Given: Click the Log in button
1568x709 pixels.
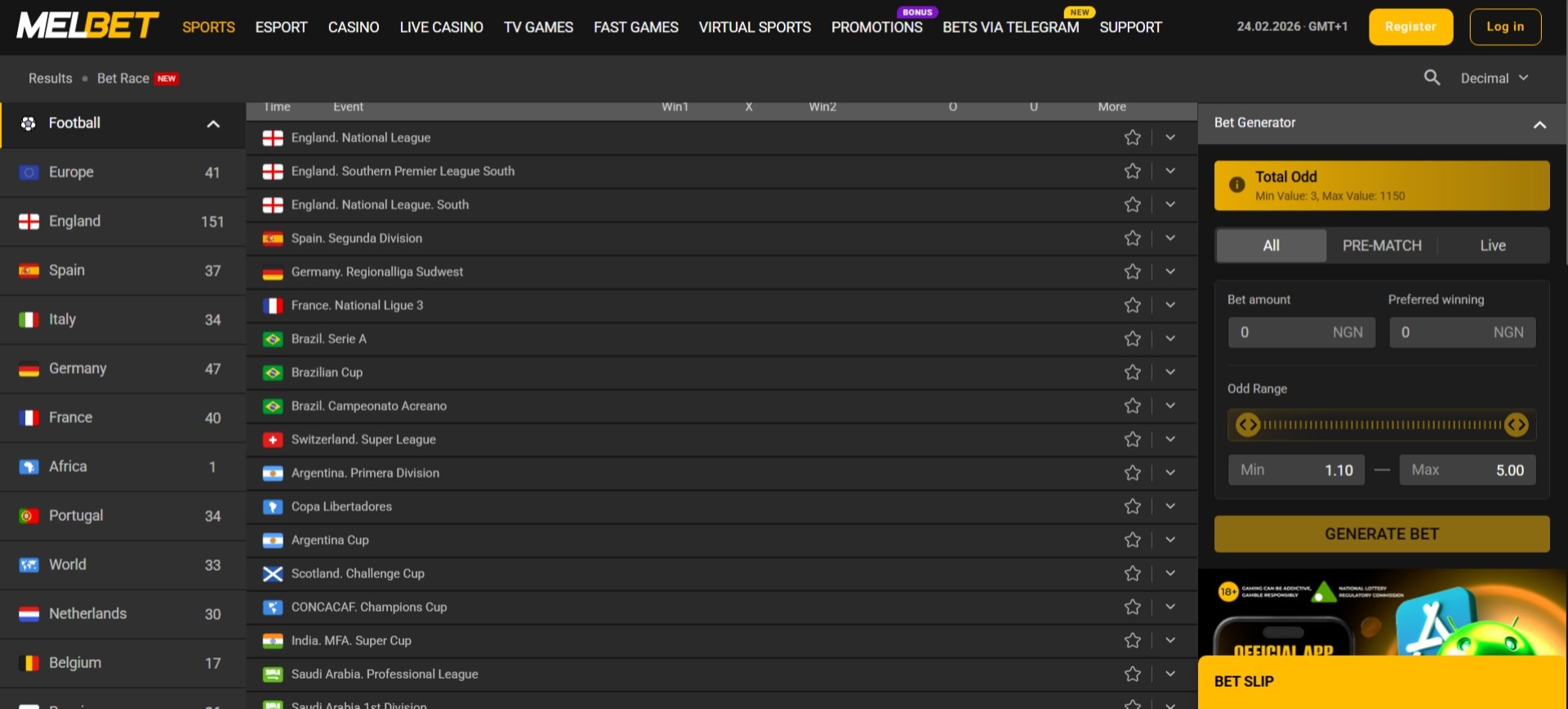Looking at the screenshot, I should tap(1505, 26).
